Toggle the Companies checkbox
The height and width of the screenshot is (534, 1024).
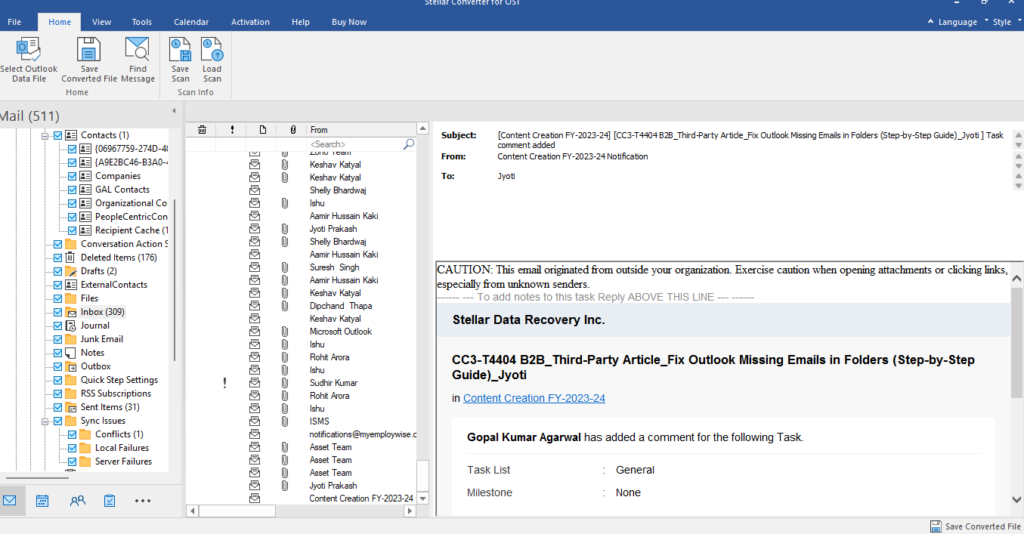click(72, 176)
